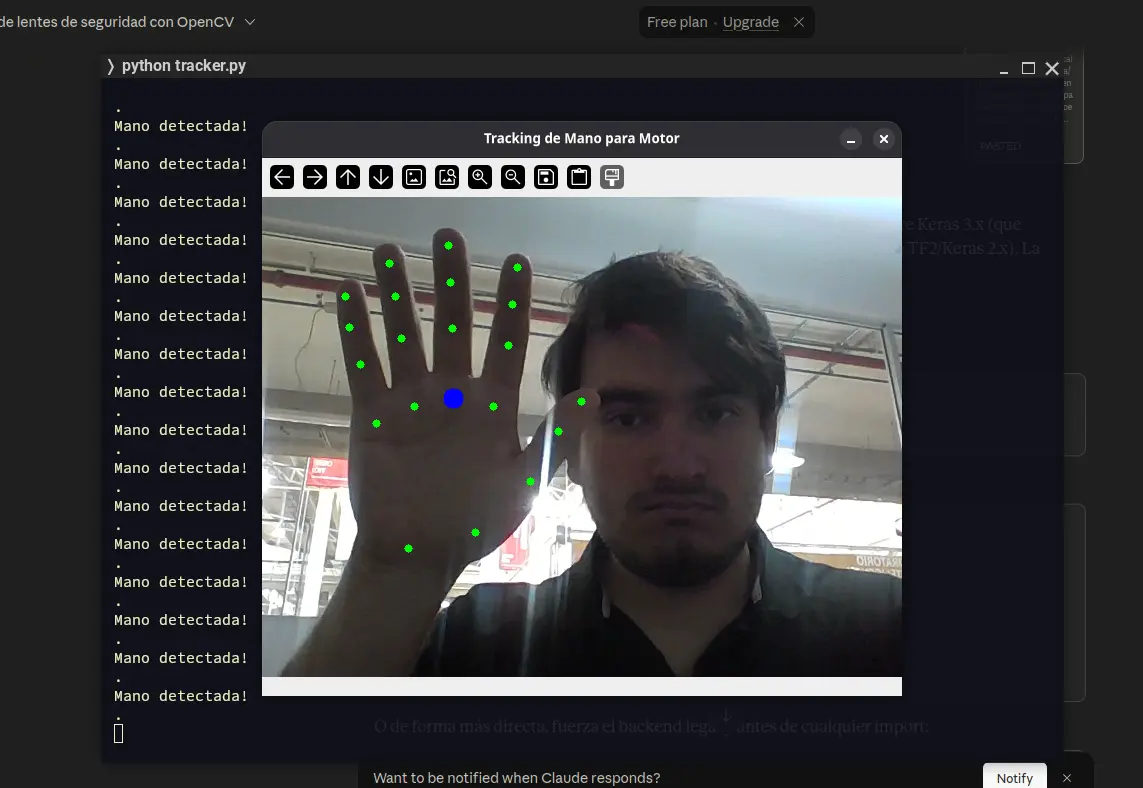
Task: Dismiss the notification prompt bar
Action: pyautogui.click(x=1066, y=778)
